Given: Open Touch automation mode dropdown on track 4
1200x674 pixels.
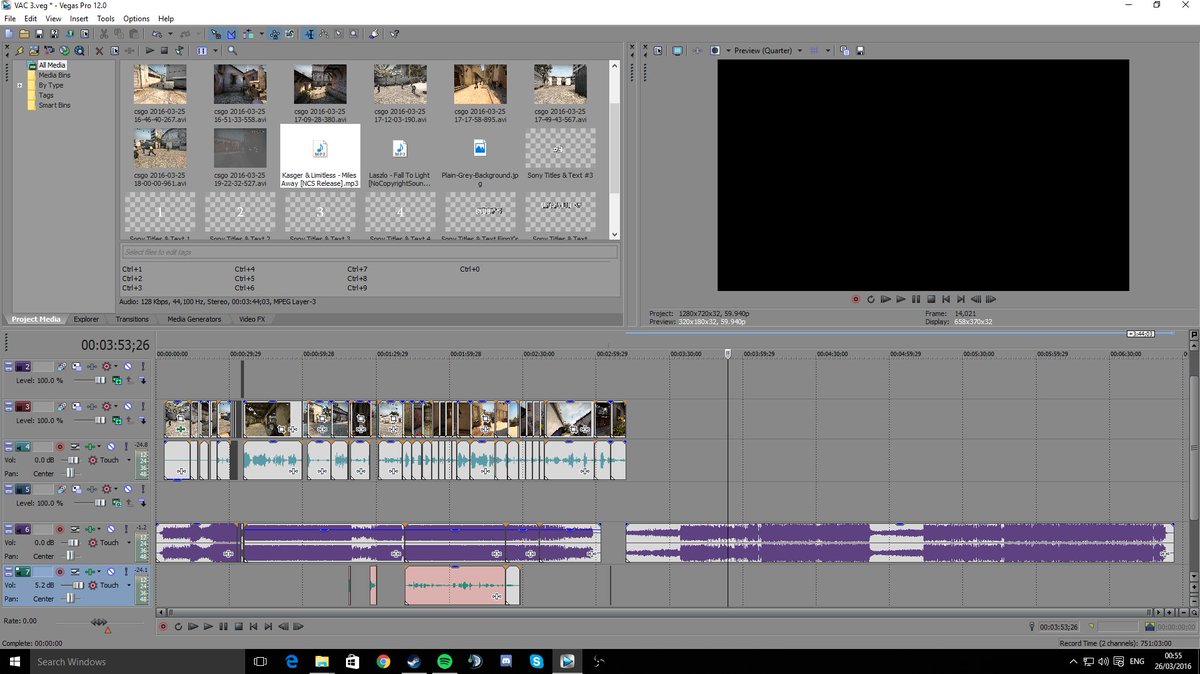Looking at the screenshot, I should pyautogui.click(x=129, y=460).
